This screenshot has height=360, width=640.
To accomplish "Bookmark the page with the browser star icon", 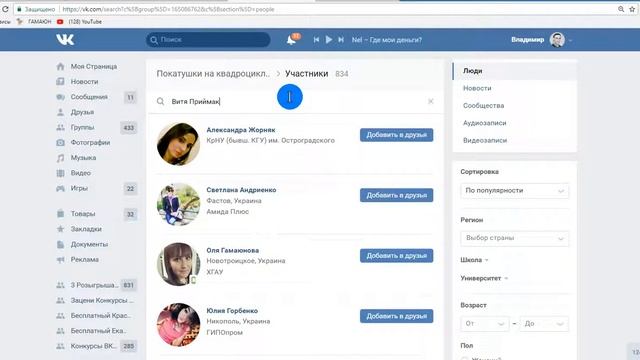I will point(632,9).
